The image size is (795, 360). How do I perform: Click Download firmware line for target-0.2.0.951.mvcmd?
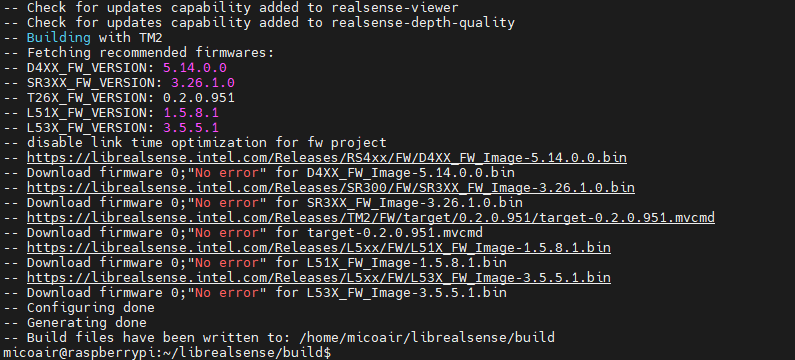coord(243,233)
